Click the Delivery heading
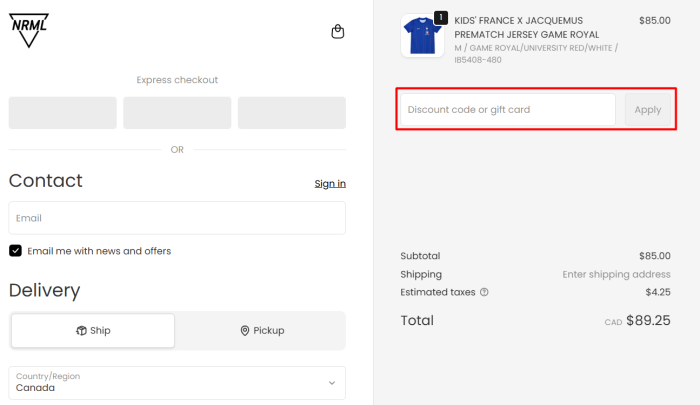700x405 pixels. [45, 290]
